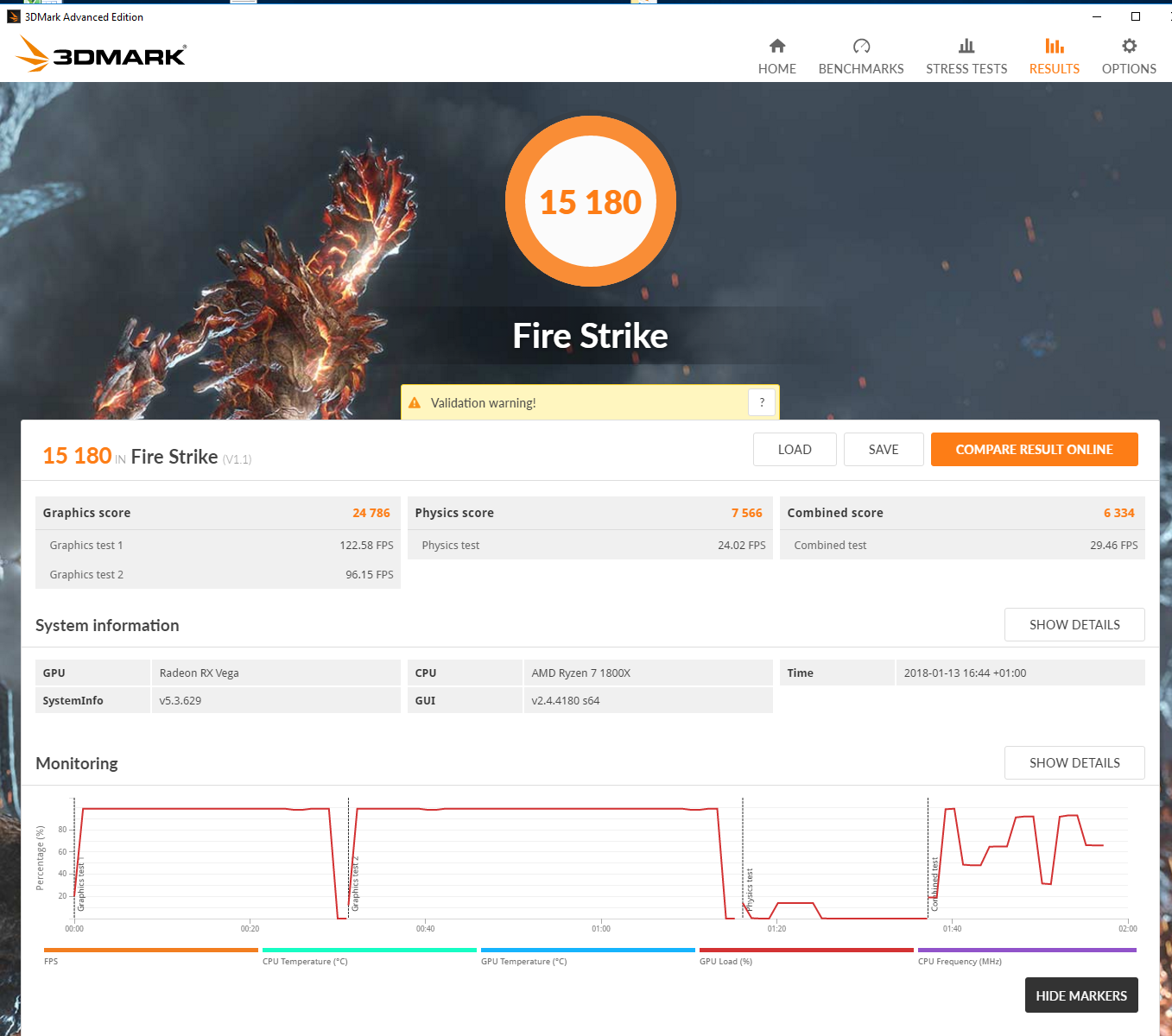
Task: Click the Physics score value 7 566
Action: [x=747, y=513]
